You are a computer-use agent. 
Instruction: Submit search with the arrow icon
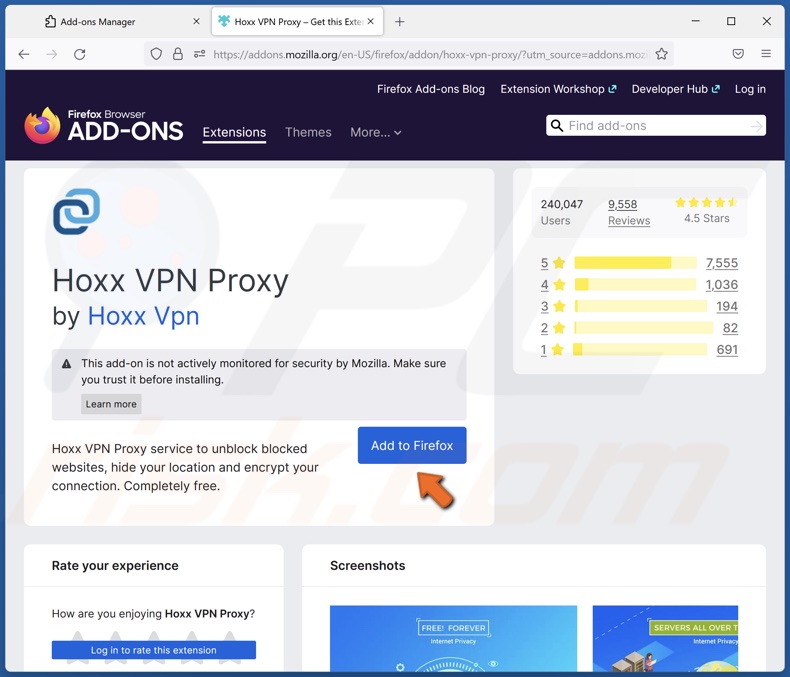[x=756, y=126]
